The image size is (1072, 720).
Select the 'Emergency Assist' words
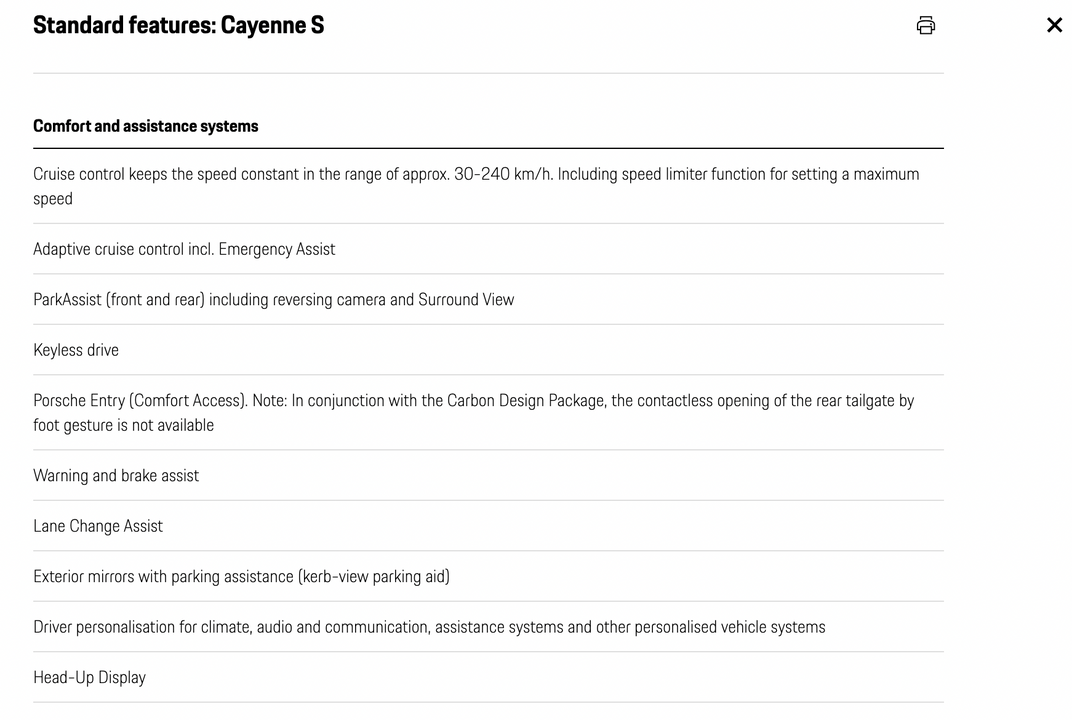(277, 249)
